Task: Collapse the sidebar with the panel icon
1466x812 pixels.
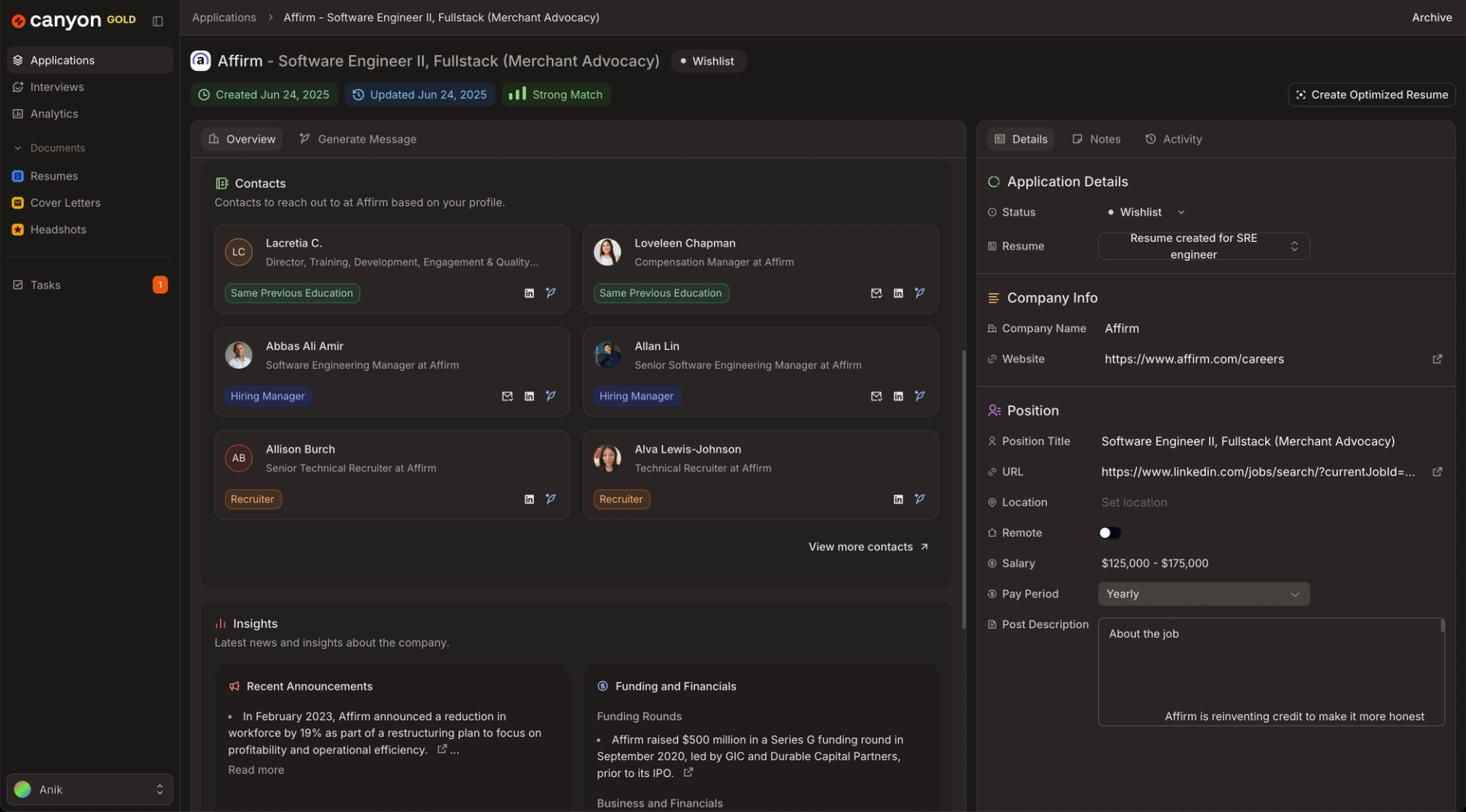Action: click(157, 21)
